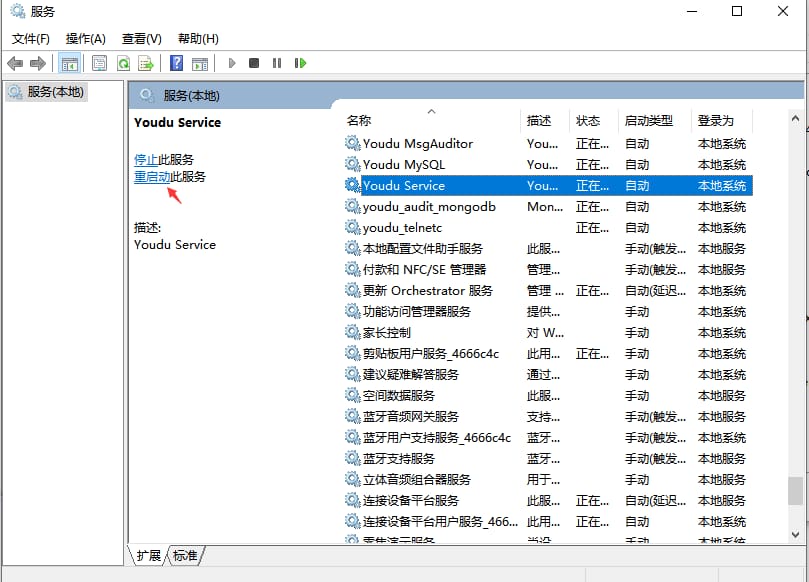The width and height of the screenshot is (809, 582).
Task: Click gear icon of Youdu MsgAuditor row
Action: [x=352, y=143]
